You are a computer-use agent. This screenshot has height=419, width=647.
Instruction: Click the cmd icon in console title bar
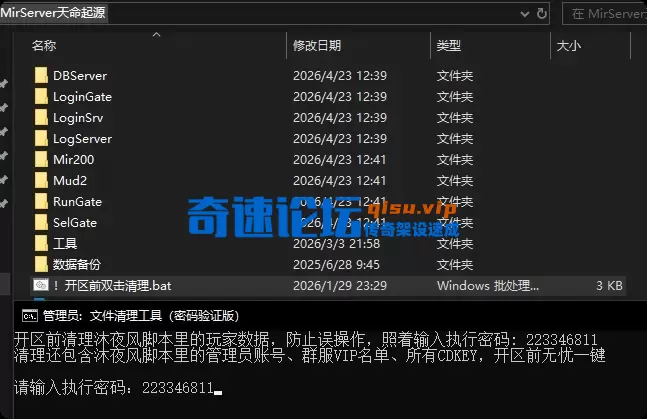[30, 316]
